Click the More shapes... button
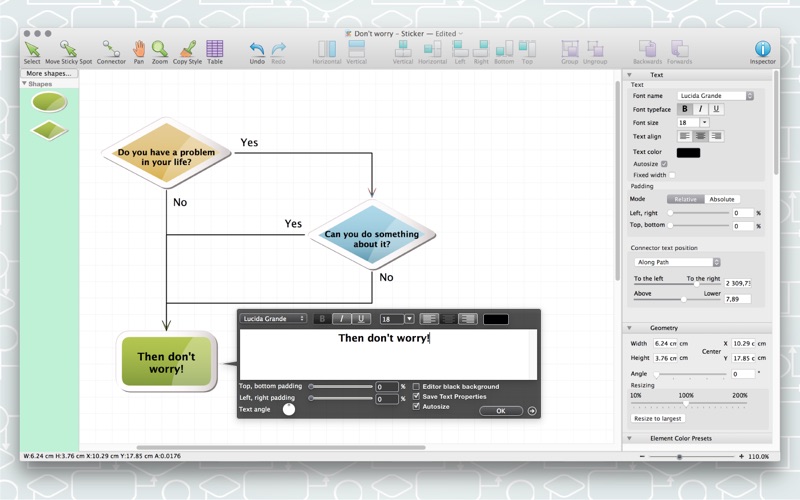The height and width of the screenshot is (500, 800). click(49, 73)
